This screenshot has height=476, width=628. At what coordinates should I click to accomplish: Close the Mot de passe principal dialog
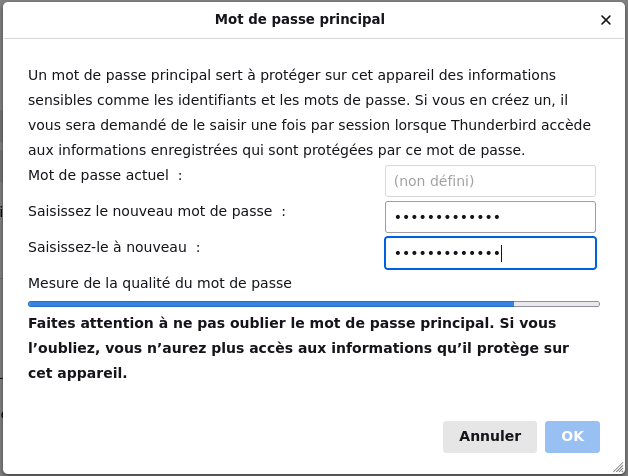605,20
